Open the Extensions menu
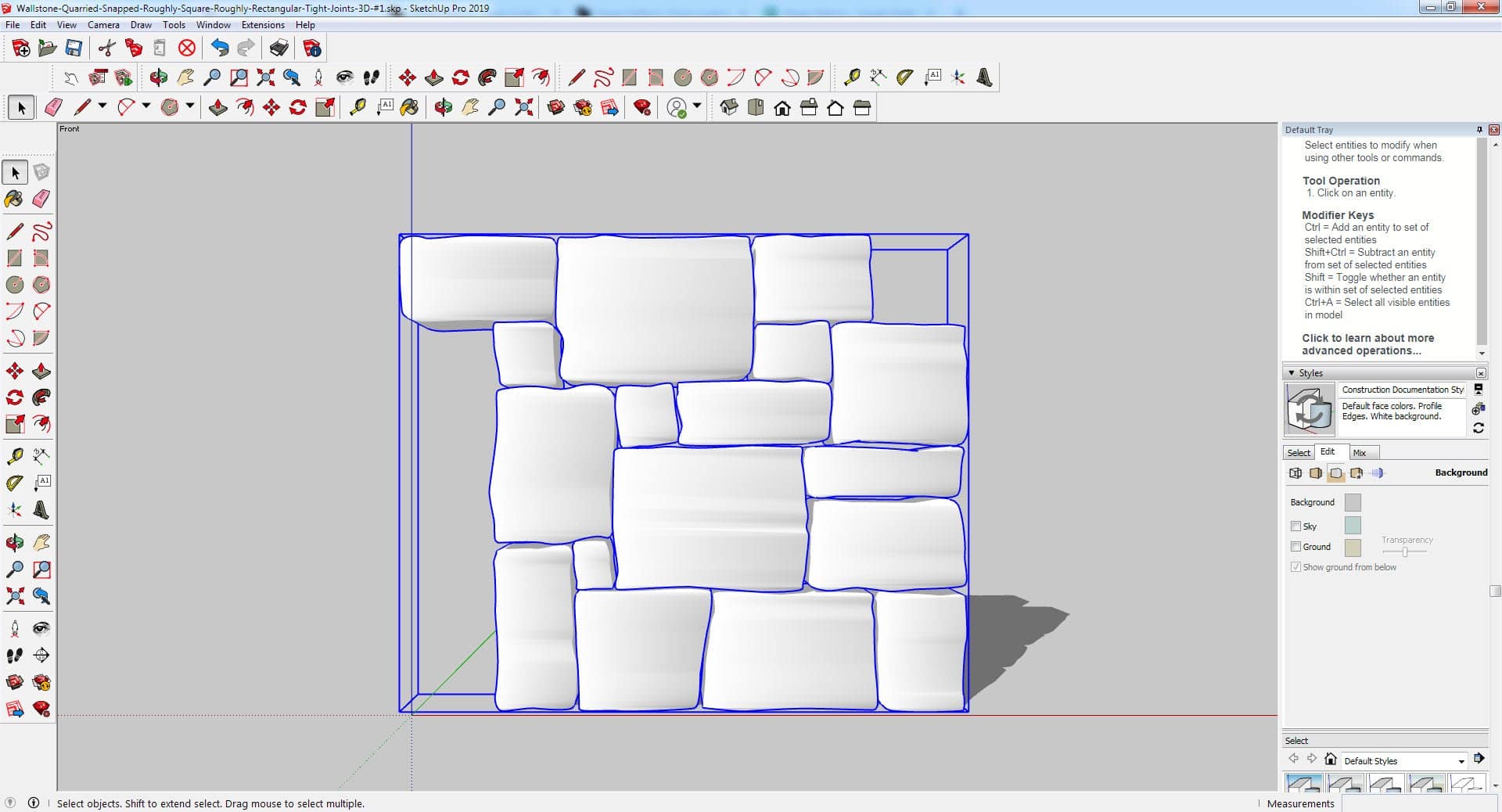Image resolution: width=1502 pixels, height=812 pixels. coord(263,25)
